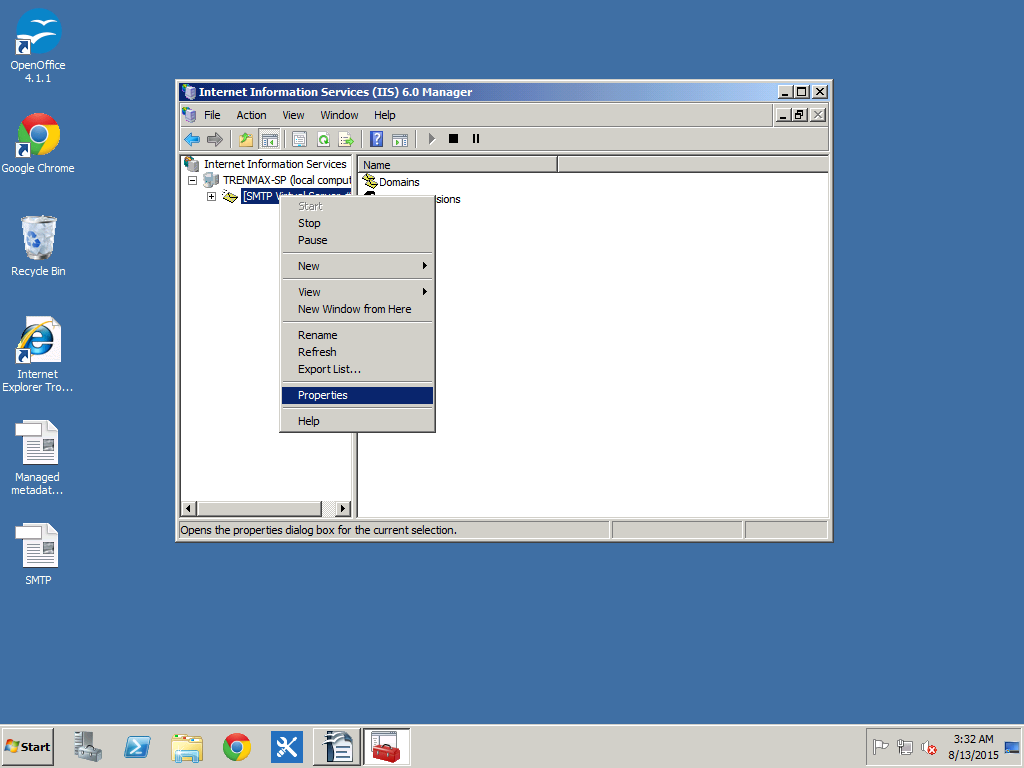Click the clock showing 3:32 AM
Image resolution: width=1024 pixels, height=768 pixels.
973,747
